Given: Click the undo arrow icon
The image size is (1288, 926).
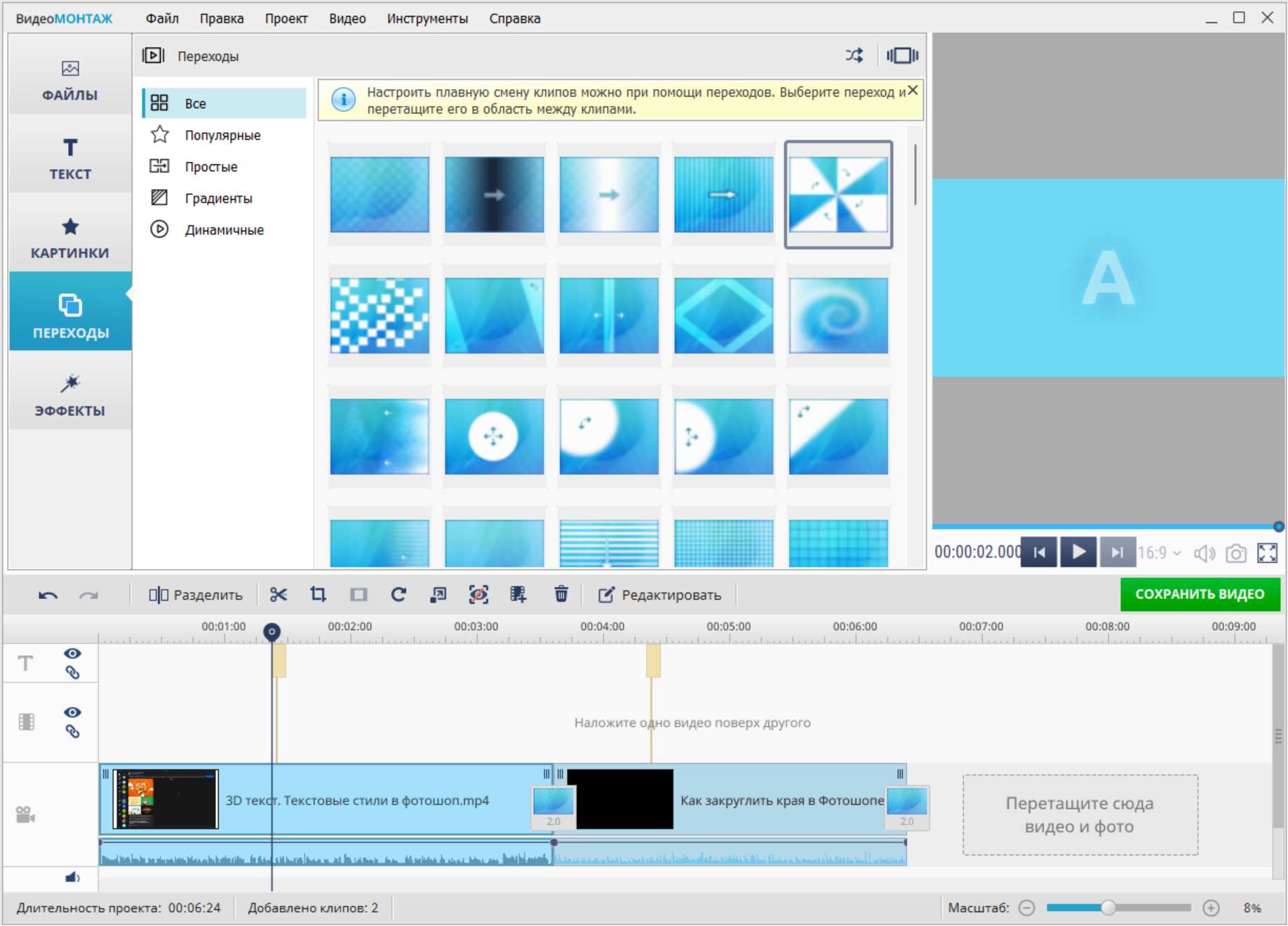Looking at the screenshot, I should coord(48,596).
